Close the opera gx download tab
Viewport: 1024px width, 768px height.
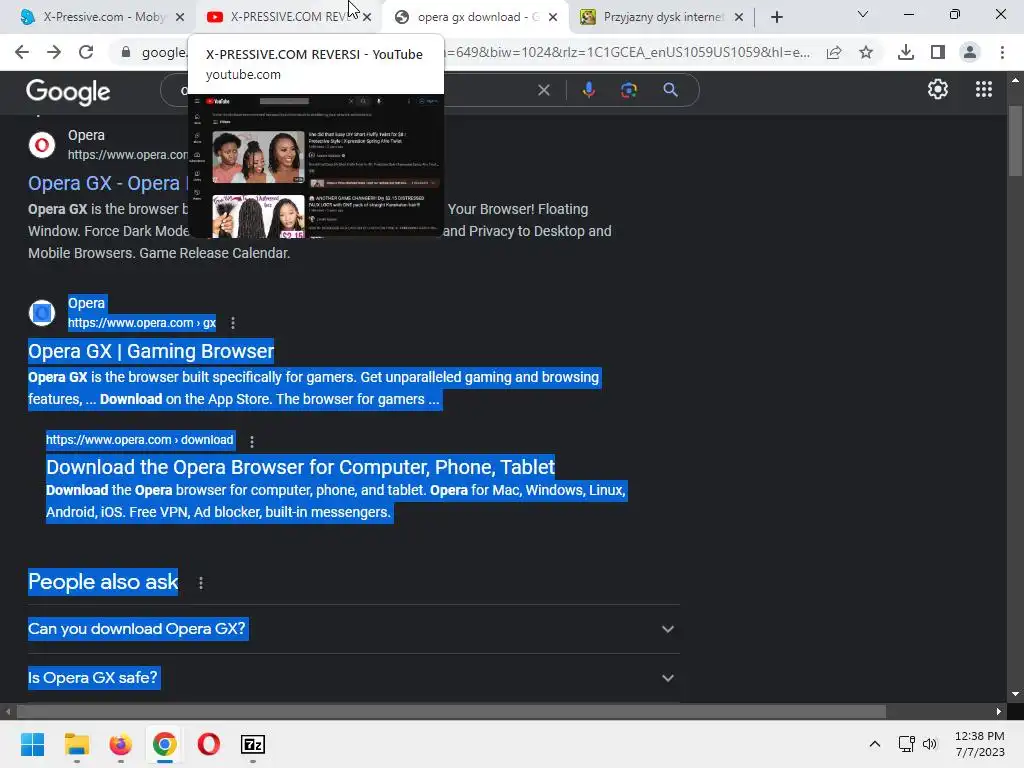(553, 17)
